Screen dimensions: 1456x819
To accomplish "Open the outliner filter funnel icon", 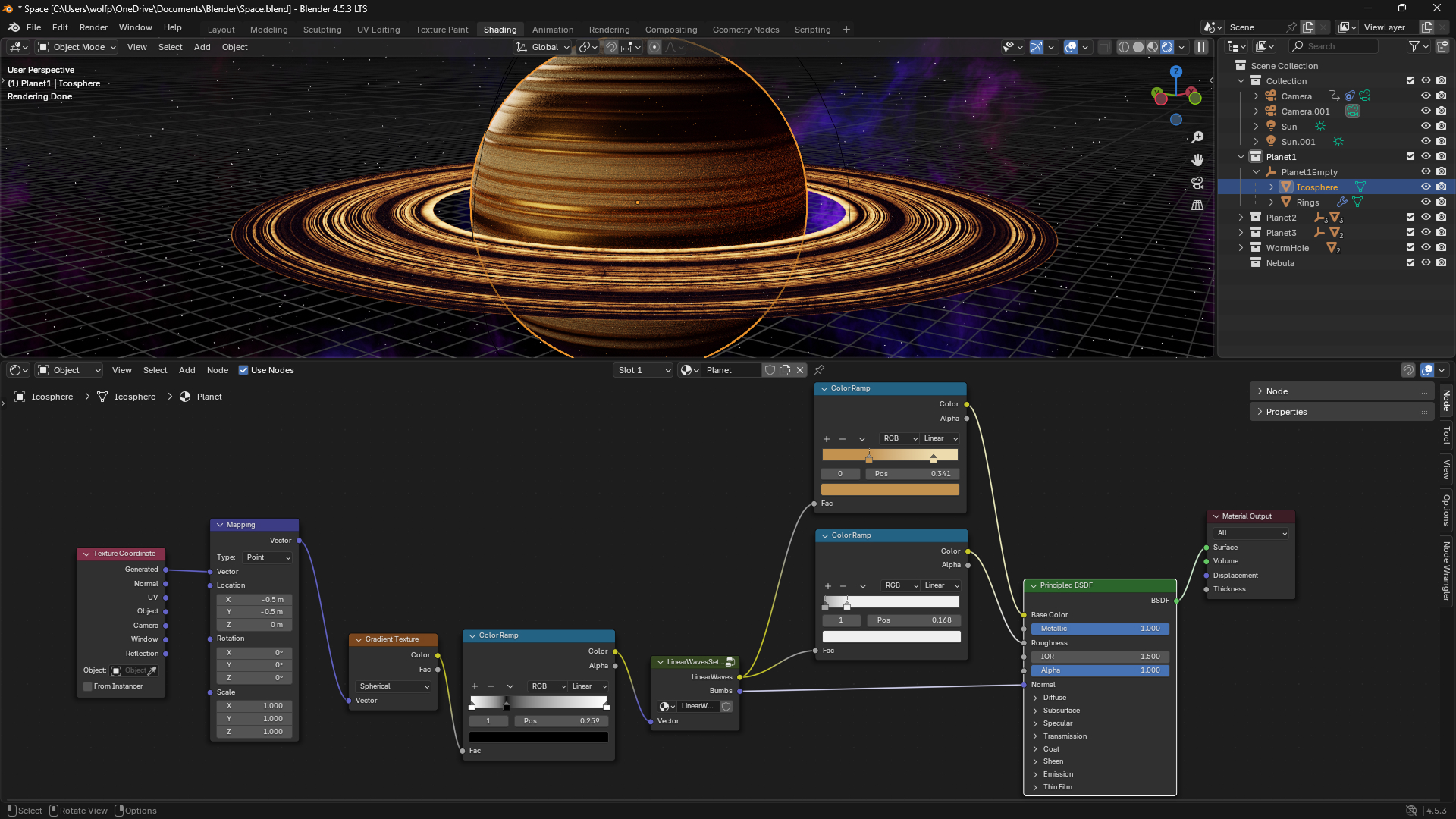I will pyautogui.click(x=1414, y=46).
